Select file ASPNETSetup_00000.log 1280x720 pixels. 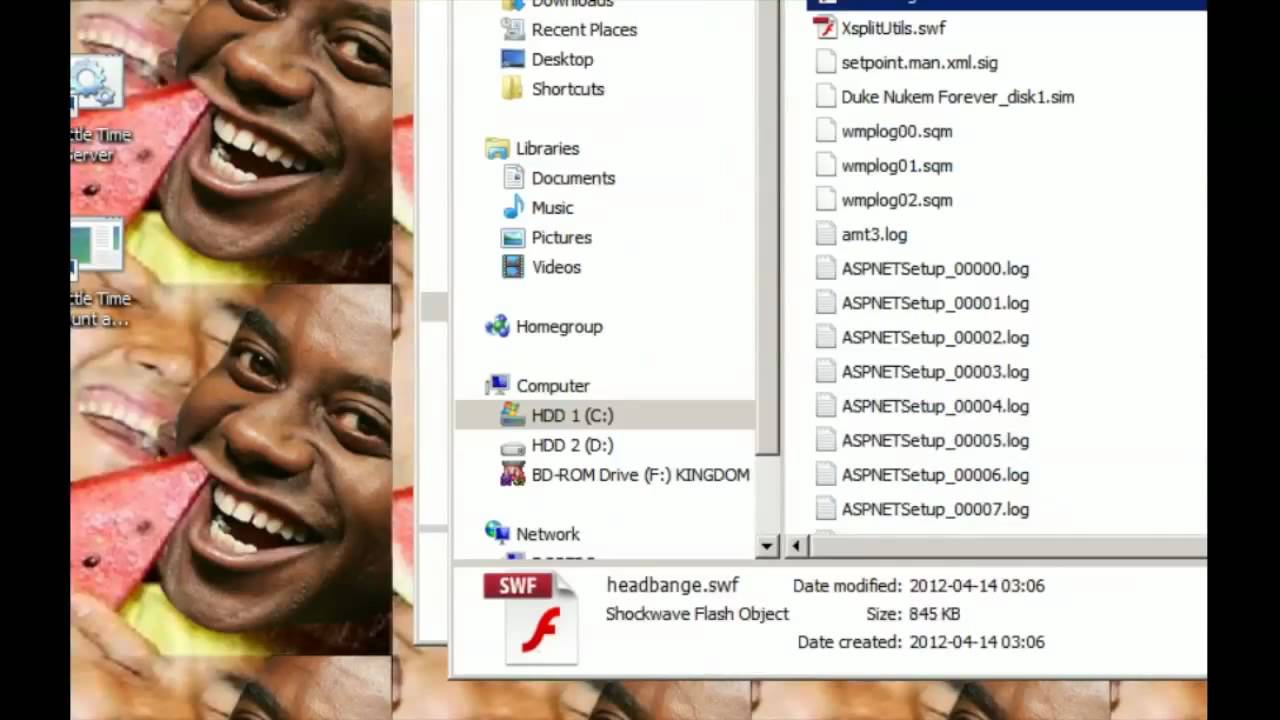click(x=935, y=268)
